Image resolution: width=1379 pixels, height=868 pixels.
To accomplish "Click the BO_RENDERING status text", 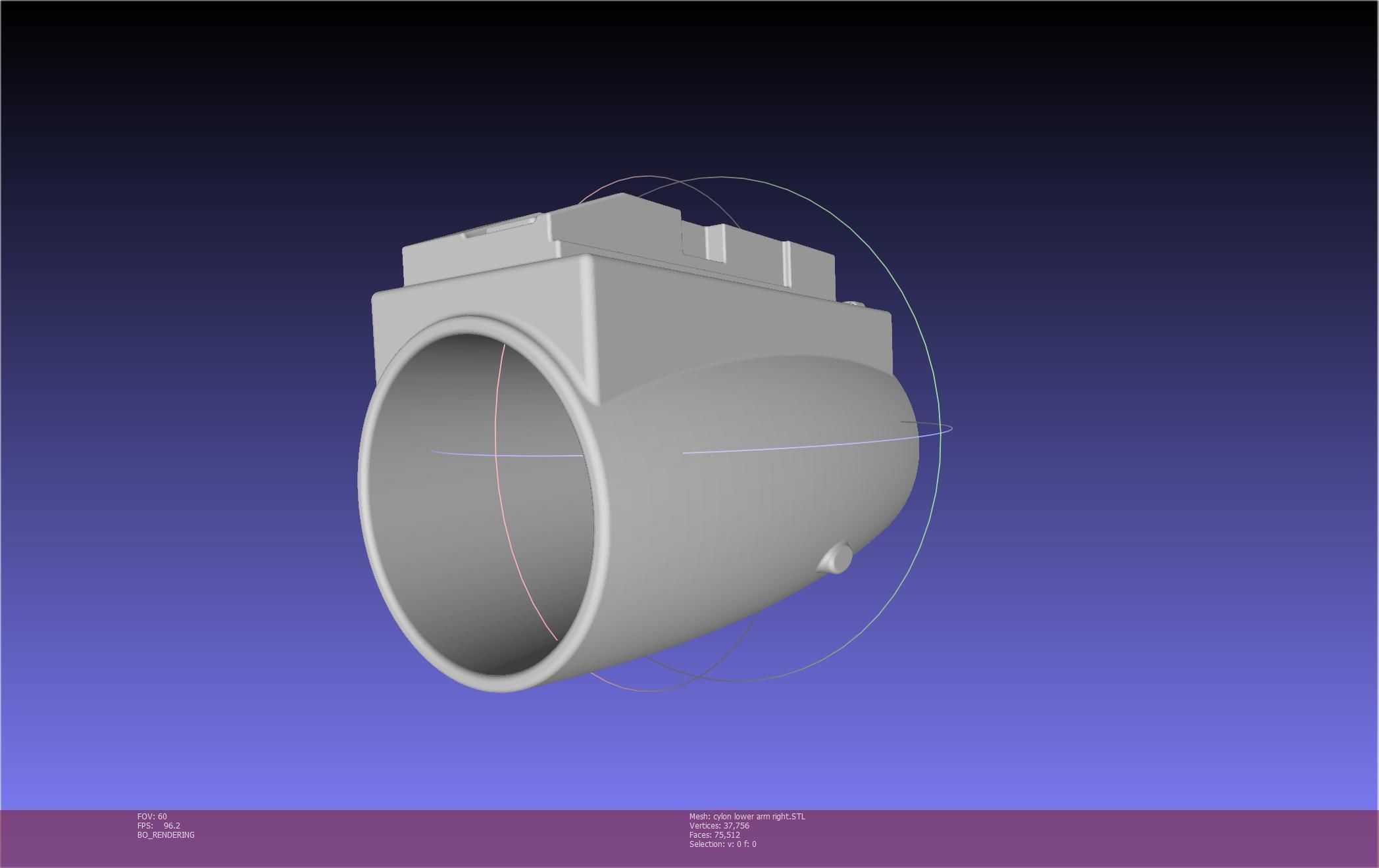I will point(166,835).
